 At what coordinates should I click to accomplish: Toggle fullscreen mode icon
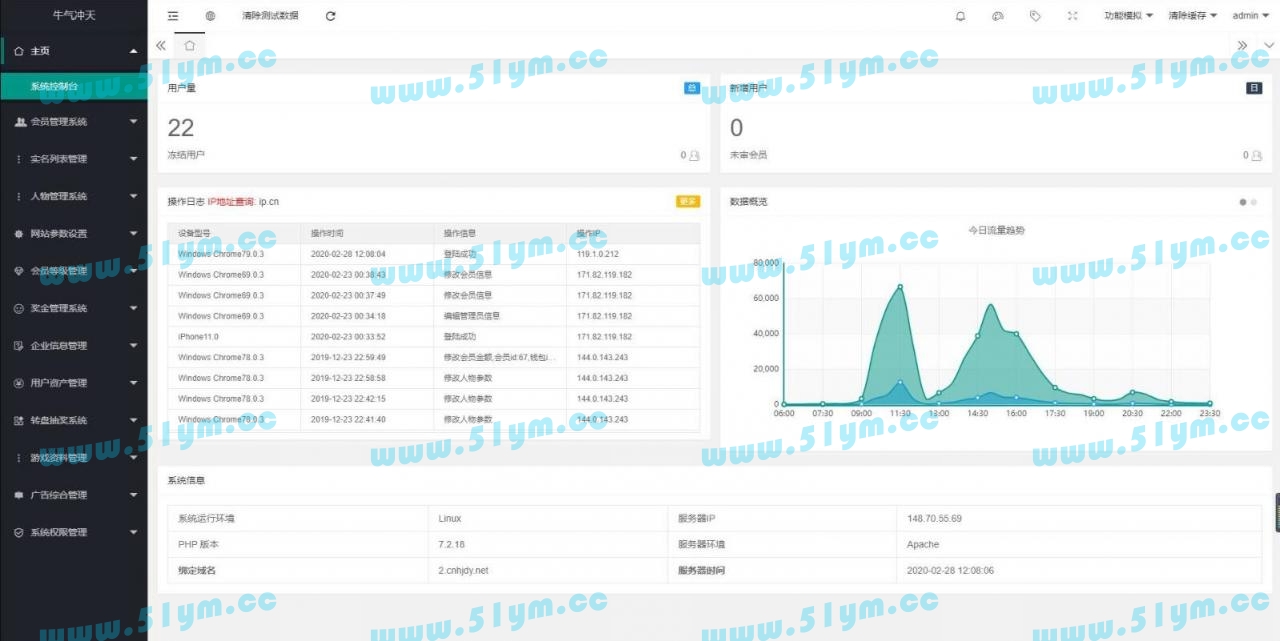[1072, 16]
